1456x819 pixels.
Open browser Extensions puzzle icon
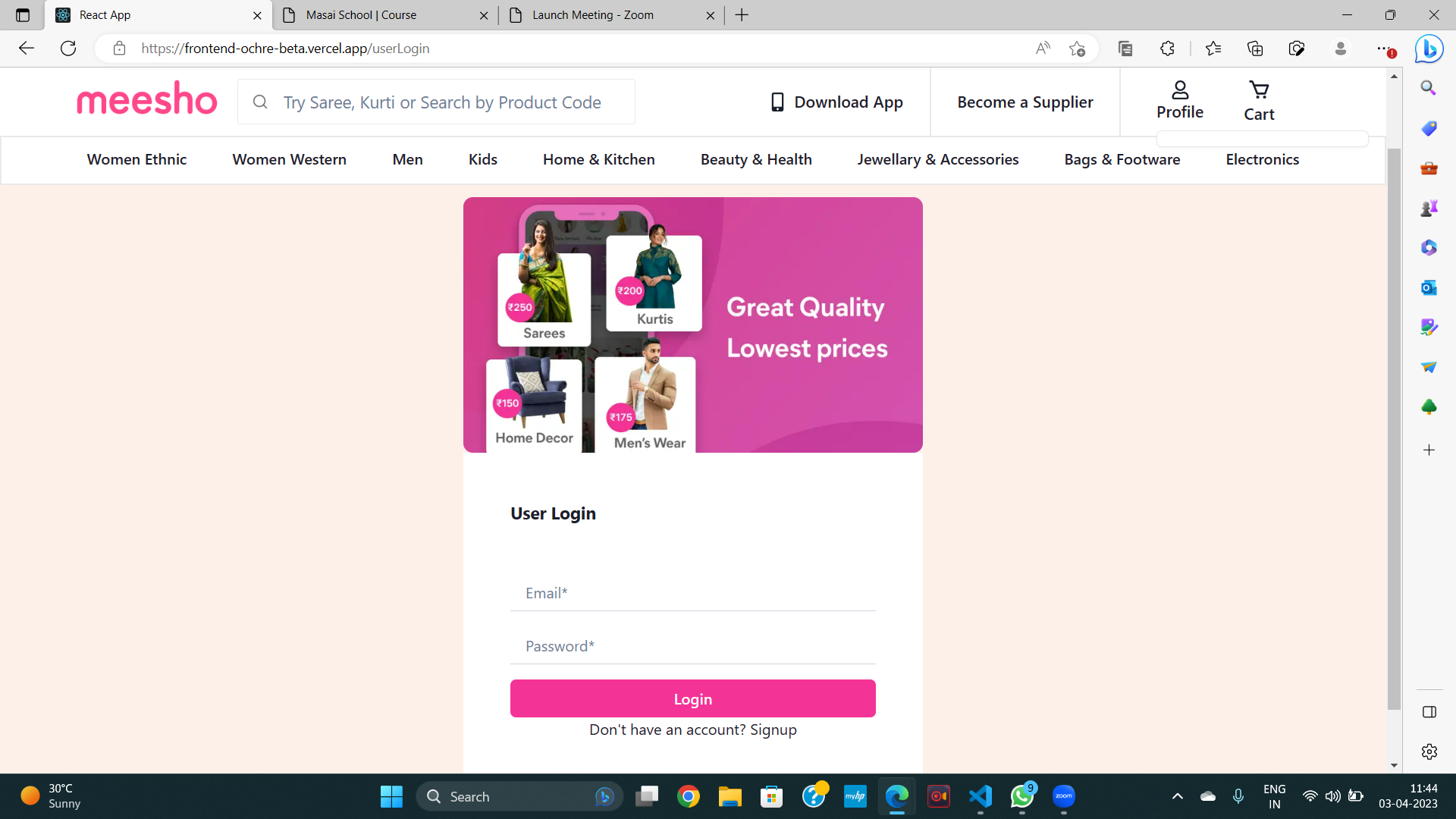point(1167,49)
